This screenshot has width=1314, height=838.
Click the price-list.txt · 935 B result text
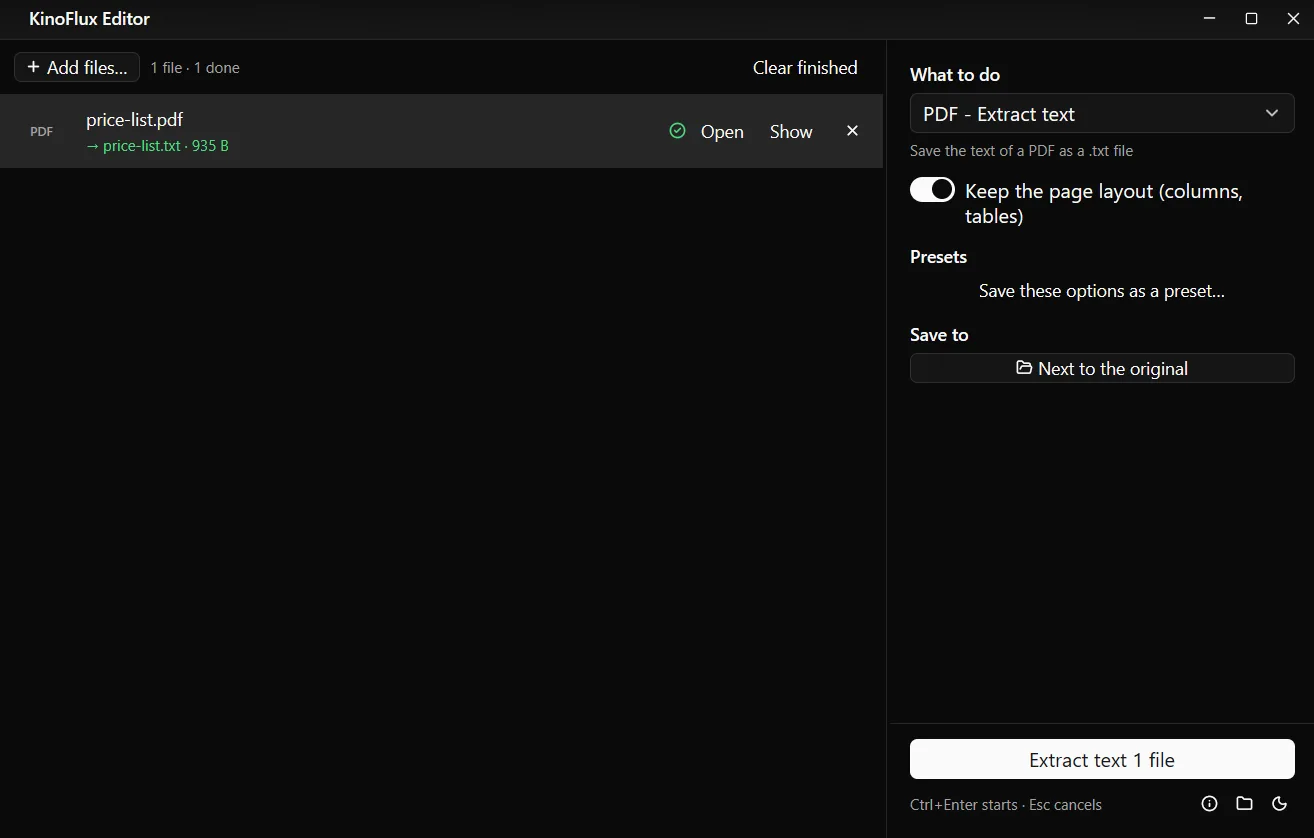[x=157, y=146]
